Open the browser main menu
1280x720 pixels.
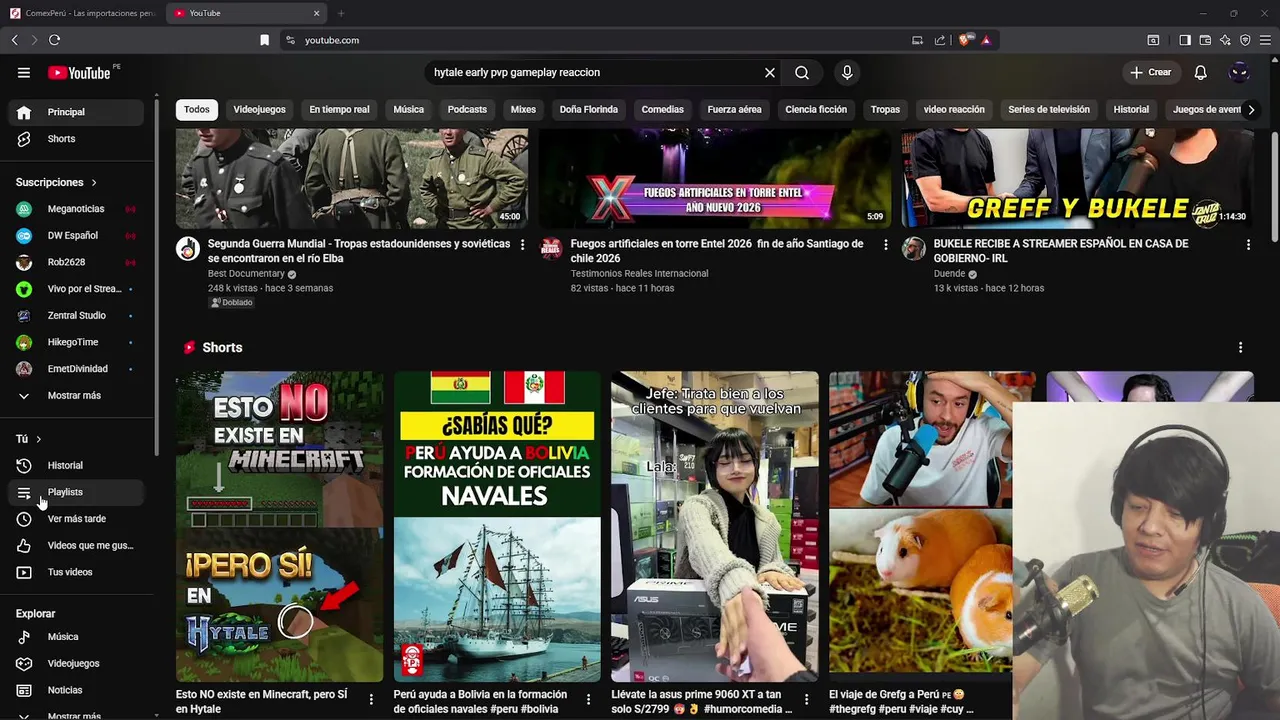click(1265, 40)
